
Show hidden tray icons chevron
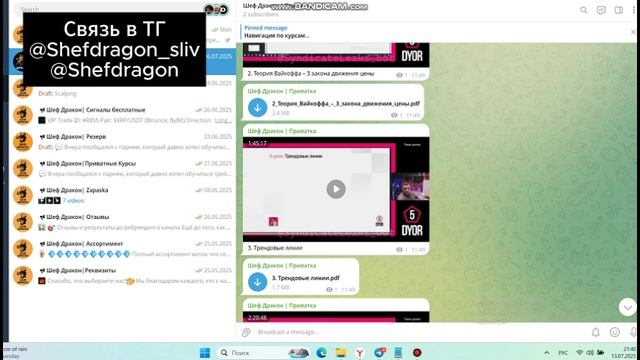(547, 353)
